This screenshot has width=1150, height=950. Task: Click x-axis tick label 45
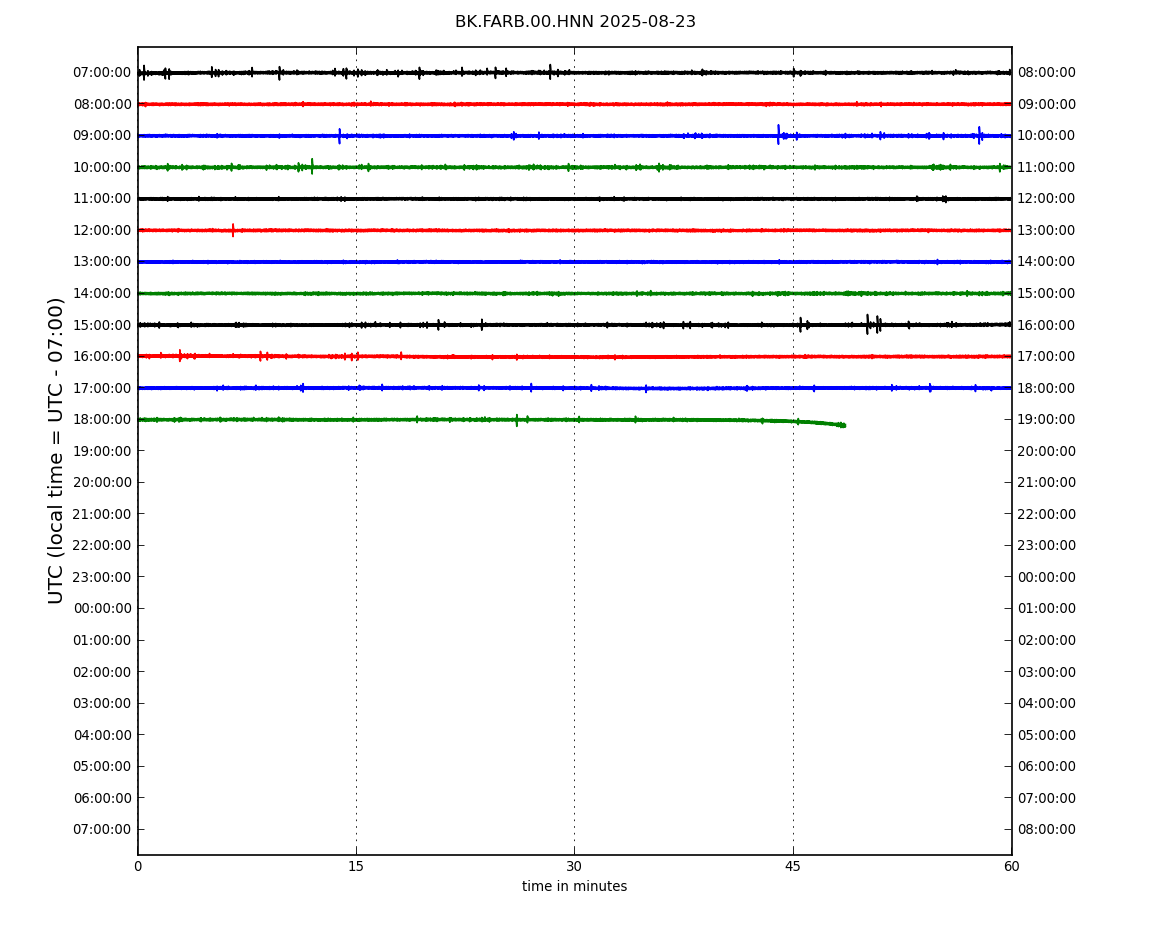point(793,866)
